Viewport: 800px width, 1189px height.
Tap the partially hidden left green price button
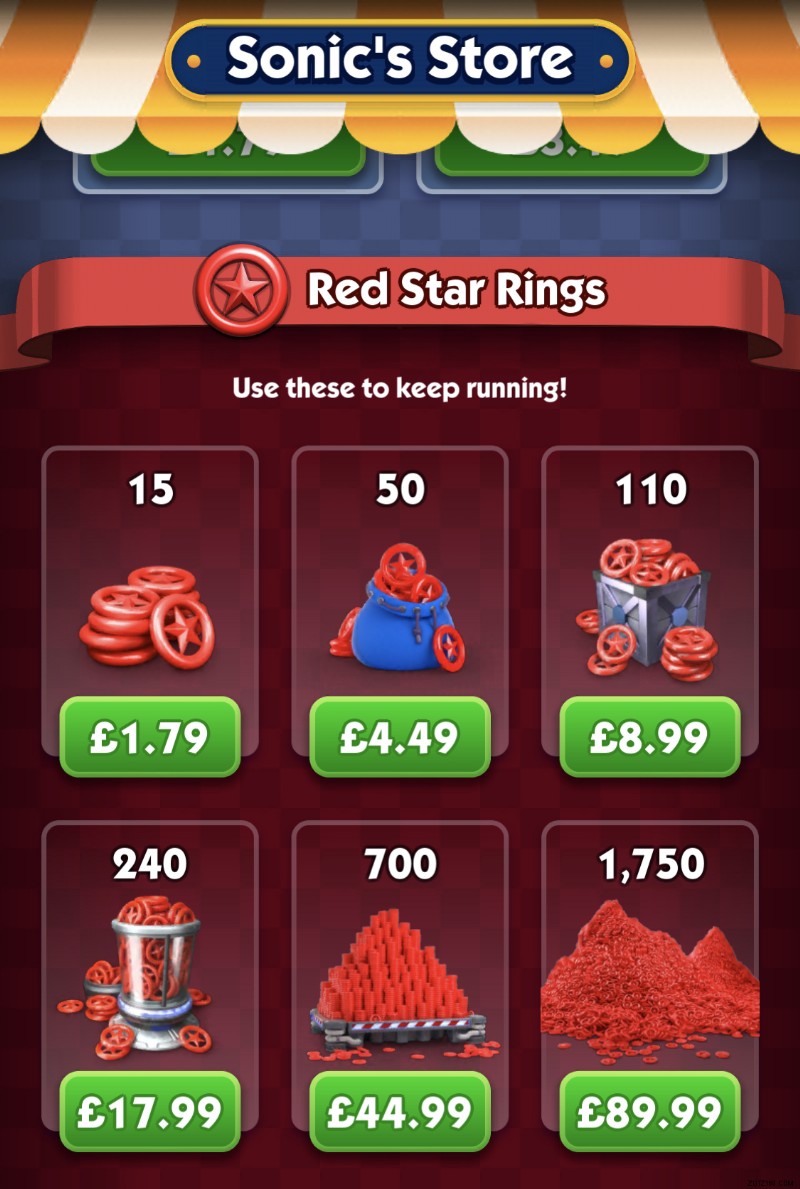(228, 162)
